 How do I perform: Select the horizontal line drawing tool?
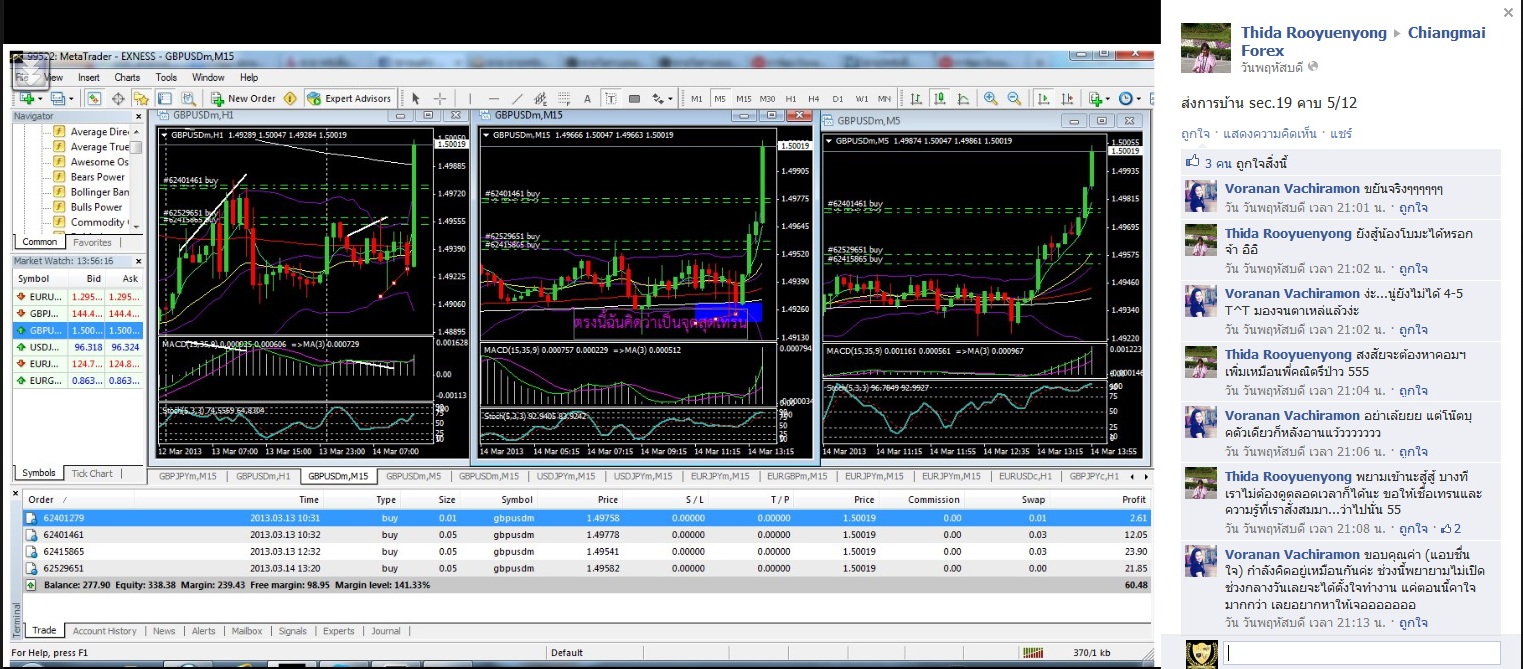coord(492,98)
